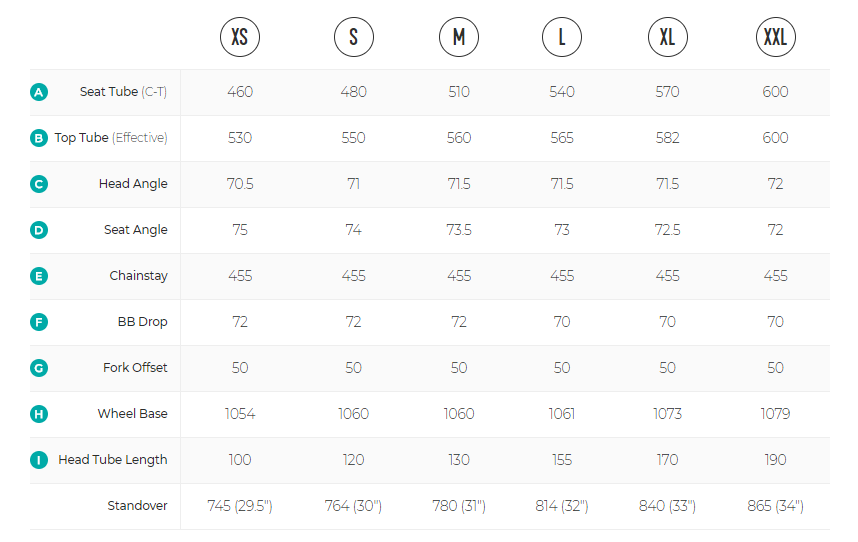Viewport: 858px width, 542px height.
Task: Choose the XXL size circle header
Action: pos(775,37)
